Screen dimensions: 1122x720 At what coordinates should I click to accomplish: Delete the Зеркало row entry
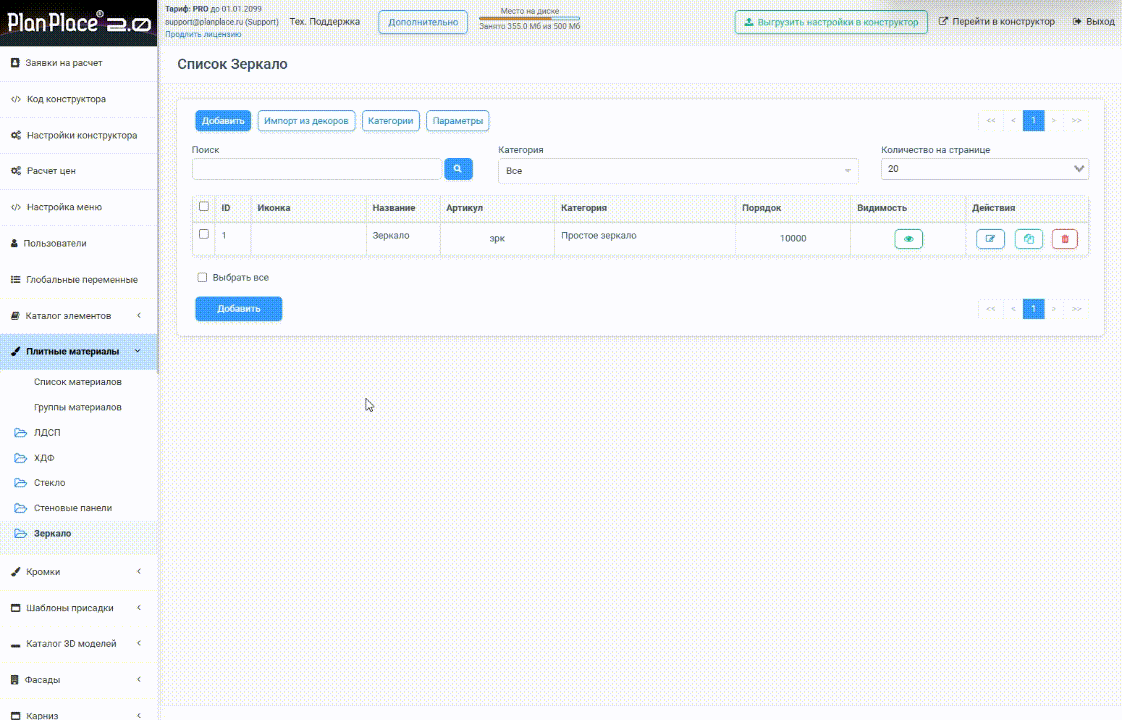tap(1065, 239)
